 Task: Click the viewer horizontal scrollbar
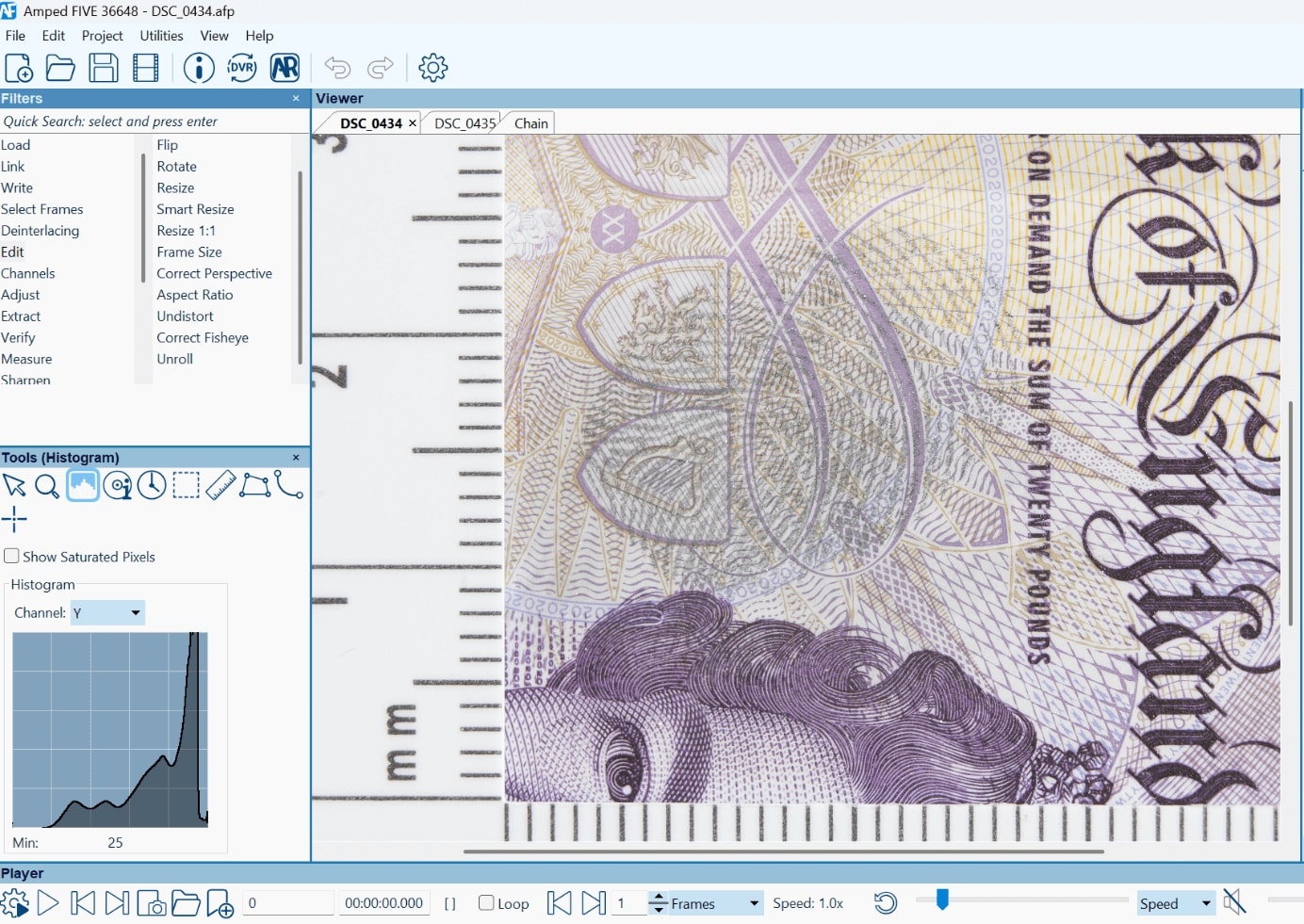coord(783,851)
